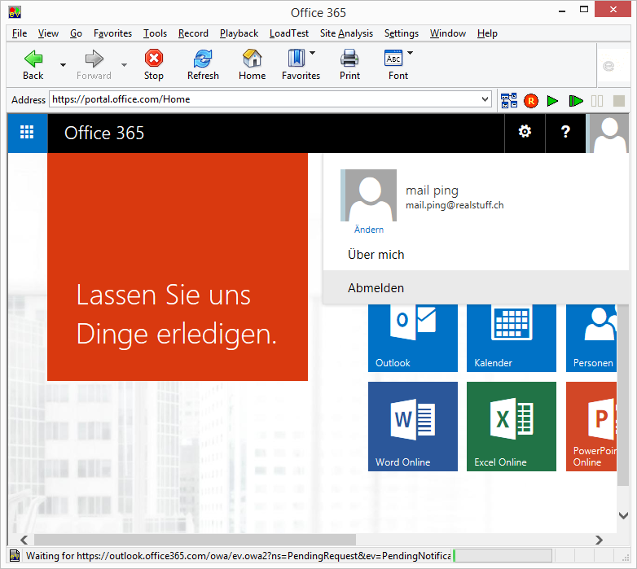Open the Help menu
This screenshot has height=569, width=637.
pos(487,33)
